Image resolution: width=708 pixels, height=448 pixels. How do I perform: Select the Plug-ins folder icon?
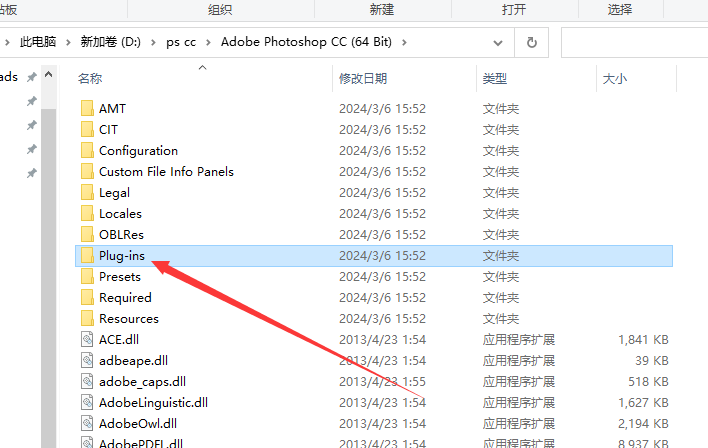[x=87, y=256]
